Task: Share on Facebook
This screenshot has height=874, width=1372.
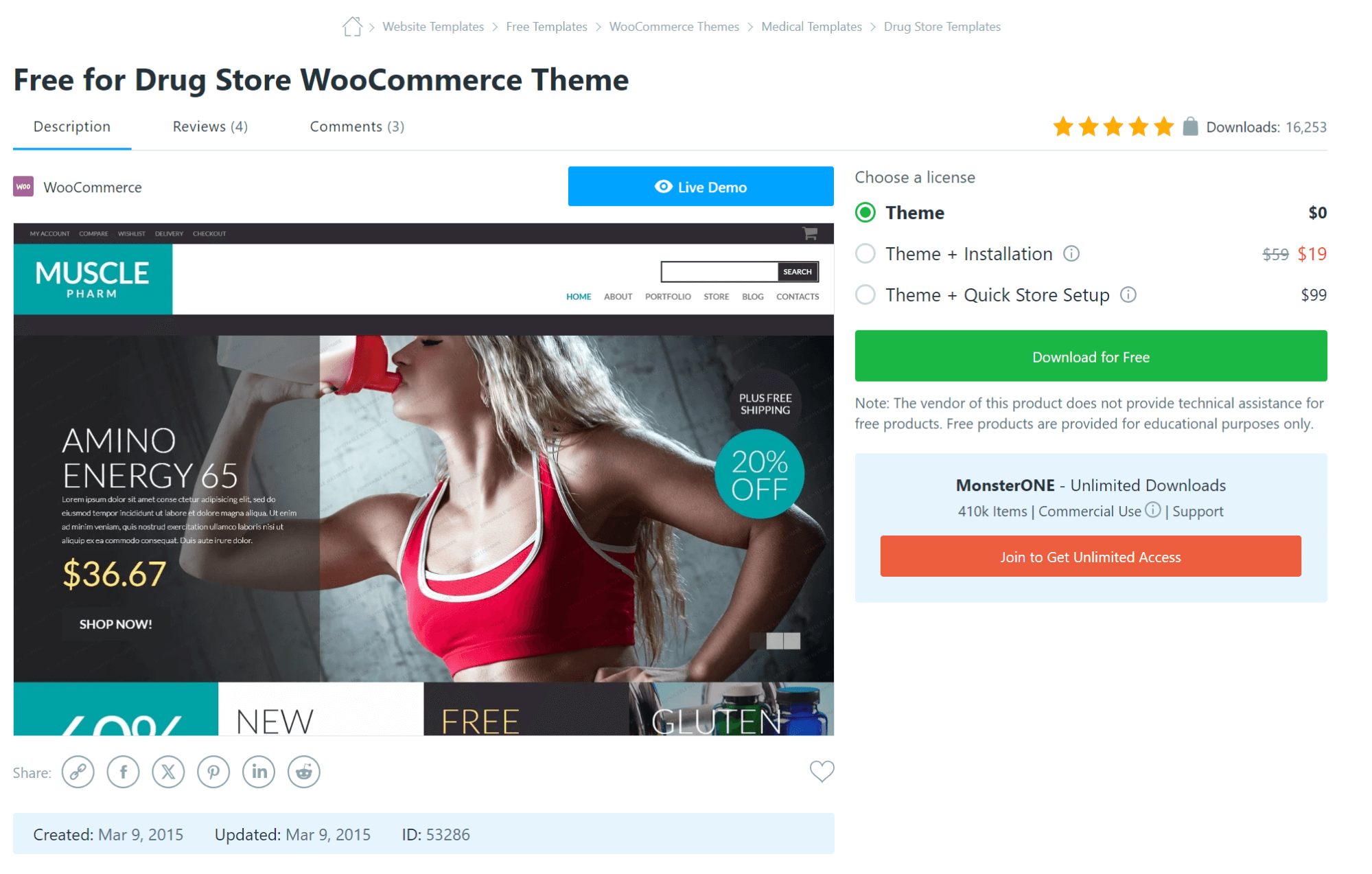Action: click(124, 772)
